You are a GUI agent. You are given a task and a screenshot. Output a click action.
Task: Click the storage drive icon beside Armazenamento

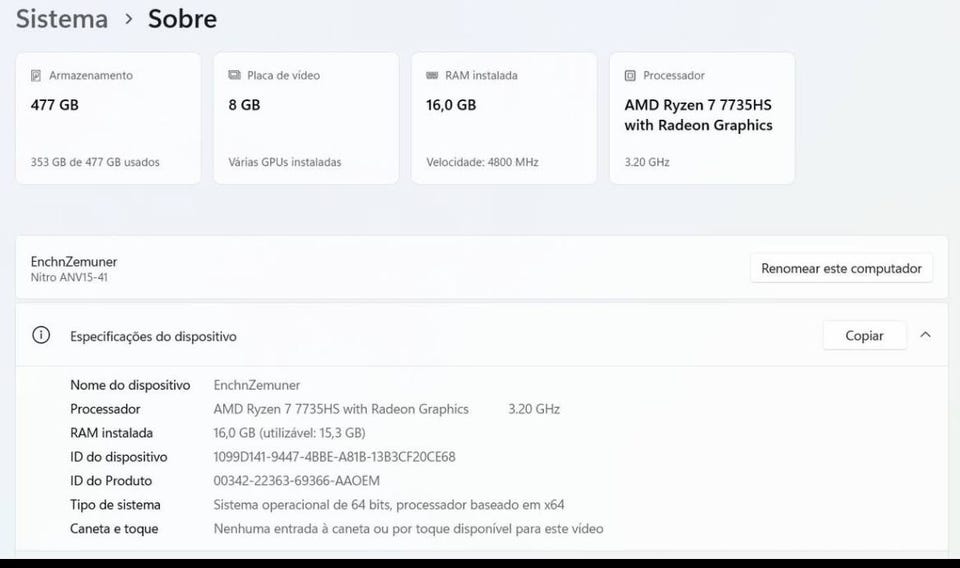pos(36,75)
